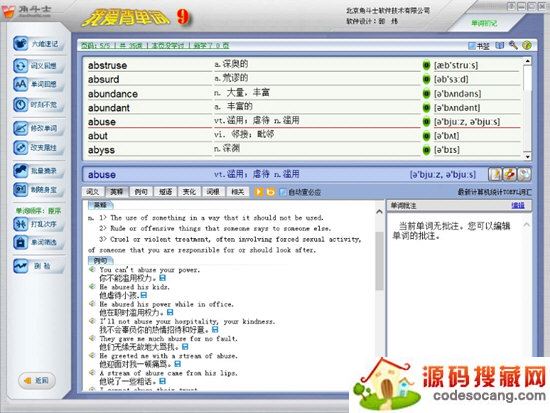Click the page status link at top

pos(155,46)
